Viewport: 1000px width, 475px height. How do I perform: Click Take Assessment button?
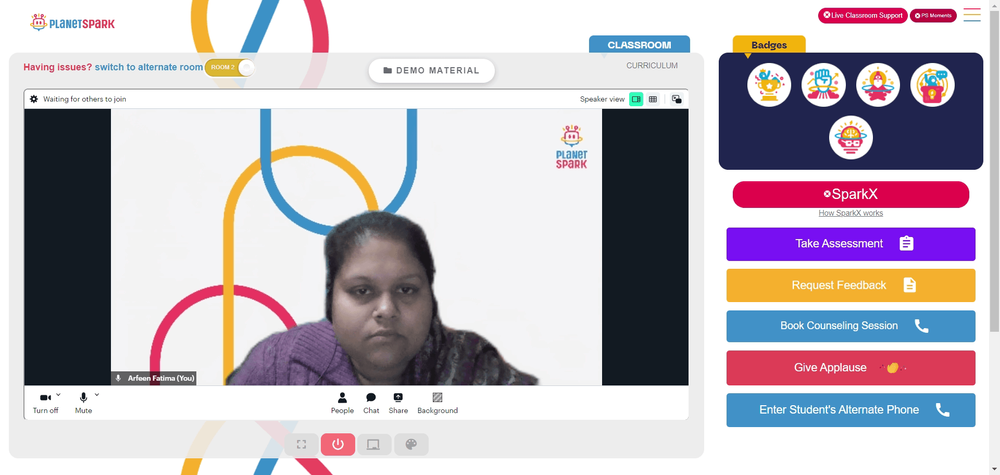[851, 244]
